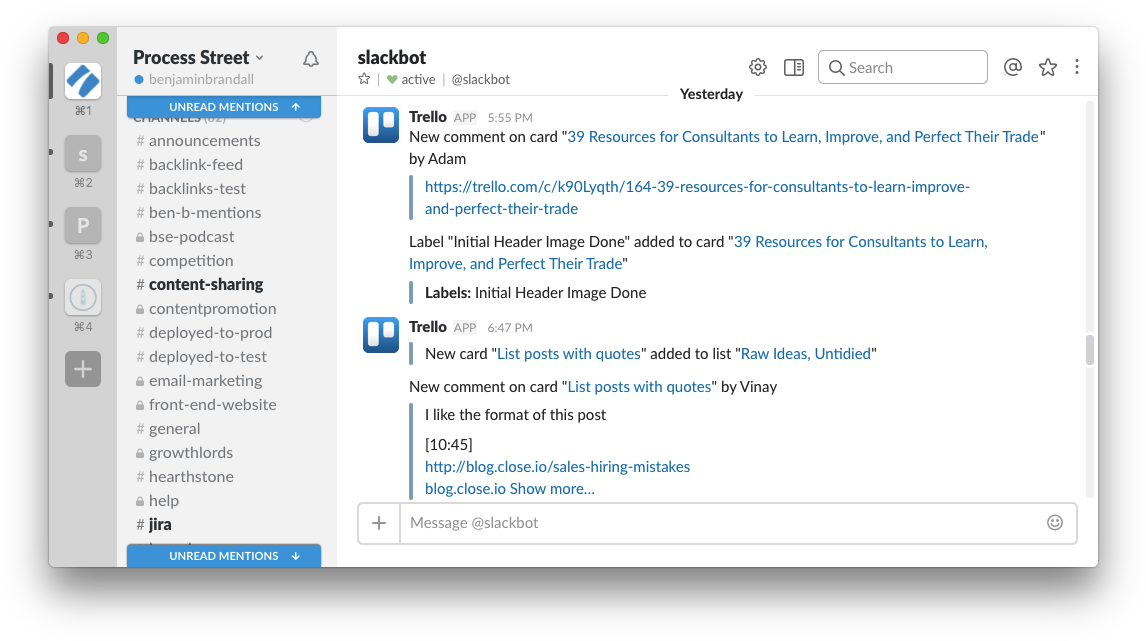
Task: Switch to the workspace labeled S
Action: tap(83, 153)
